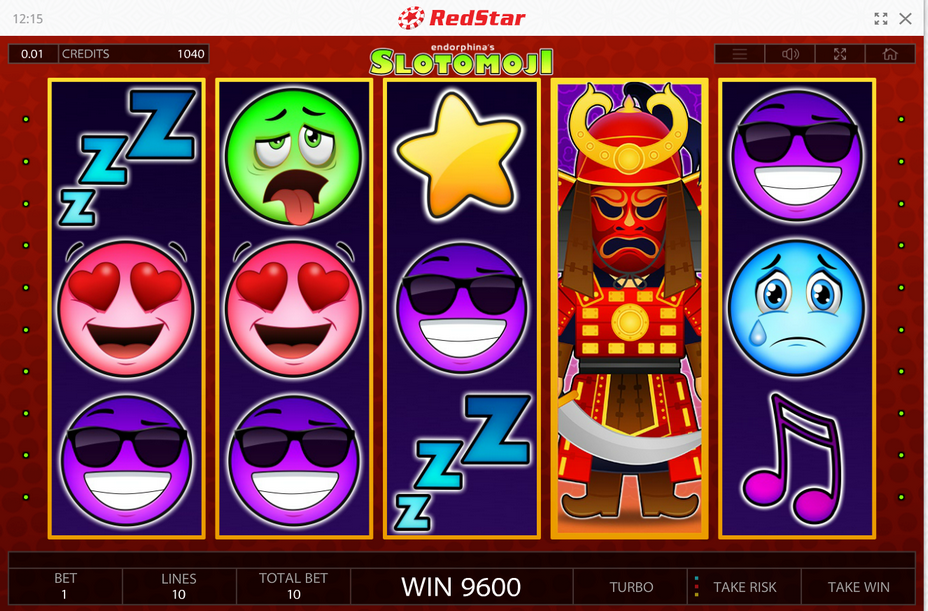The height and width of the screenshot is (611, 928).
Task: Click the RedStar logo in header
Action: [462, 18]
